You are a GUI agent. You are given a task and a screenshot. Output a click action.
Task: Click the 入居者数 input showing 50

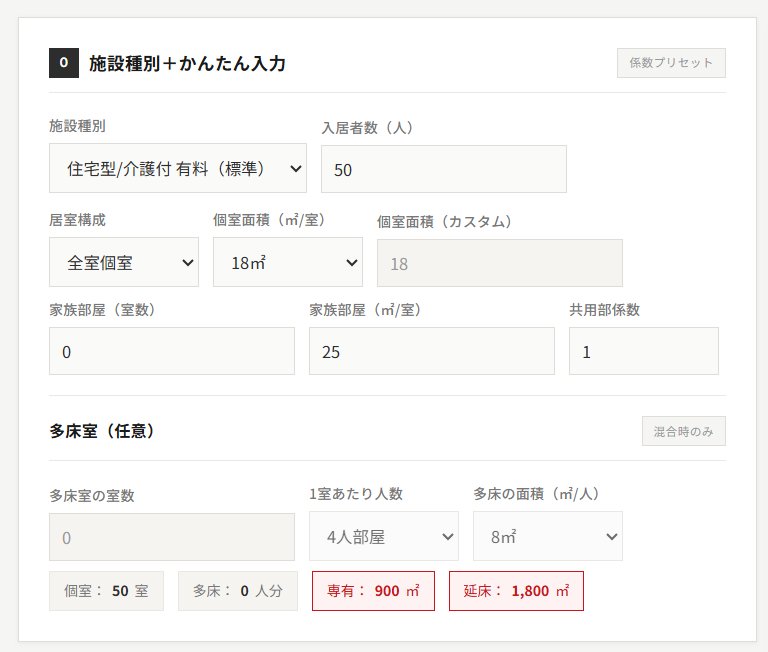click(444, 169)
